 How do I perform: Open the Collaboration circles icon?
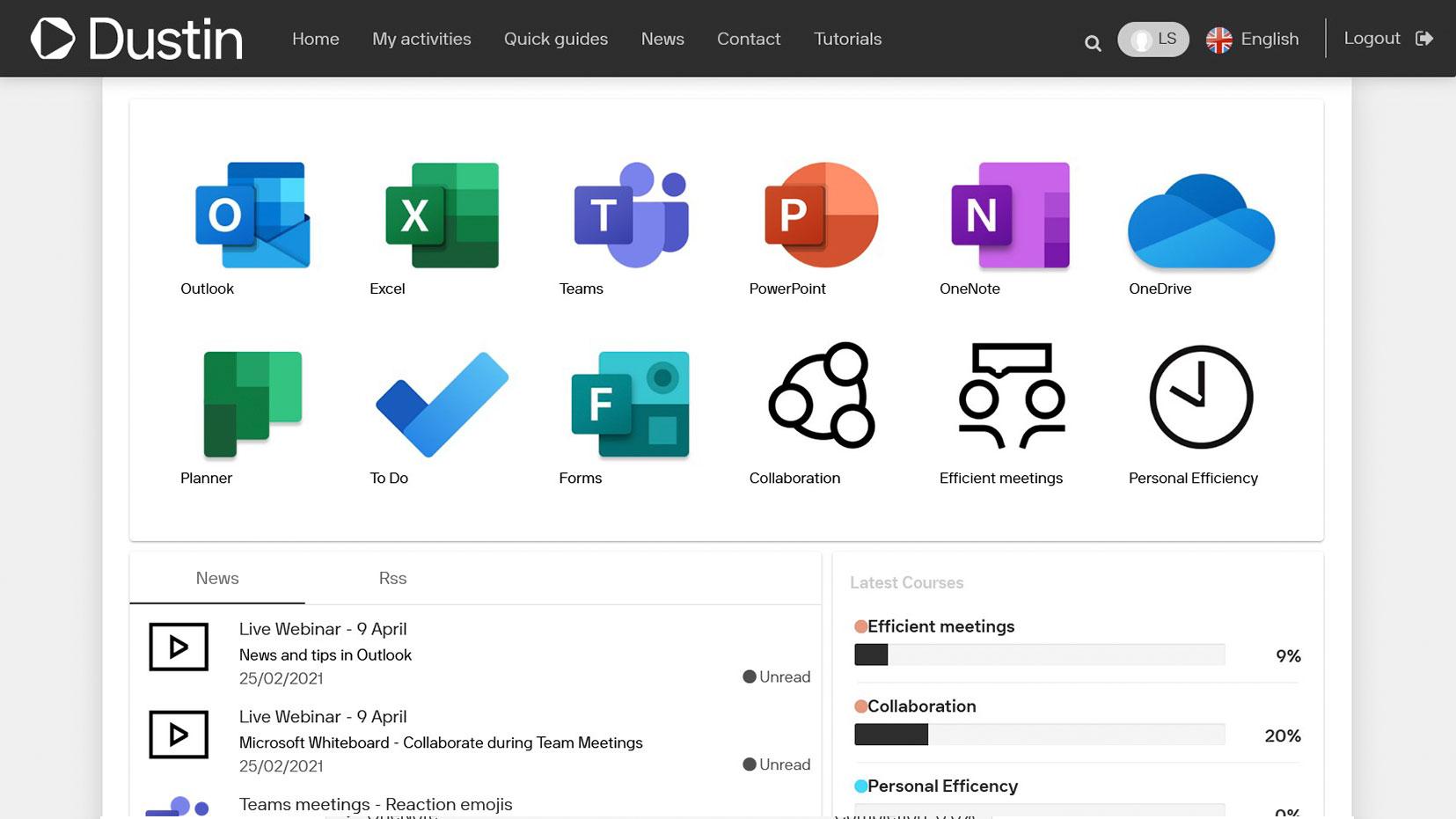[821, 395]
